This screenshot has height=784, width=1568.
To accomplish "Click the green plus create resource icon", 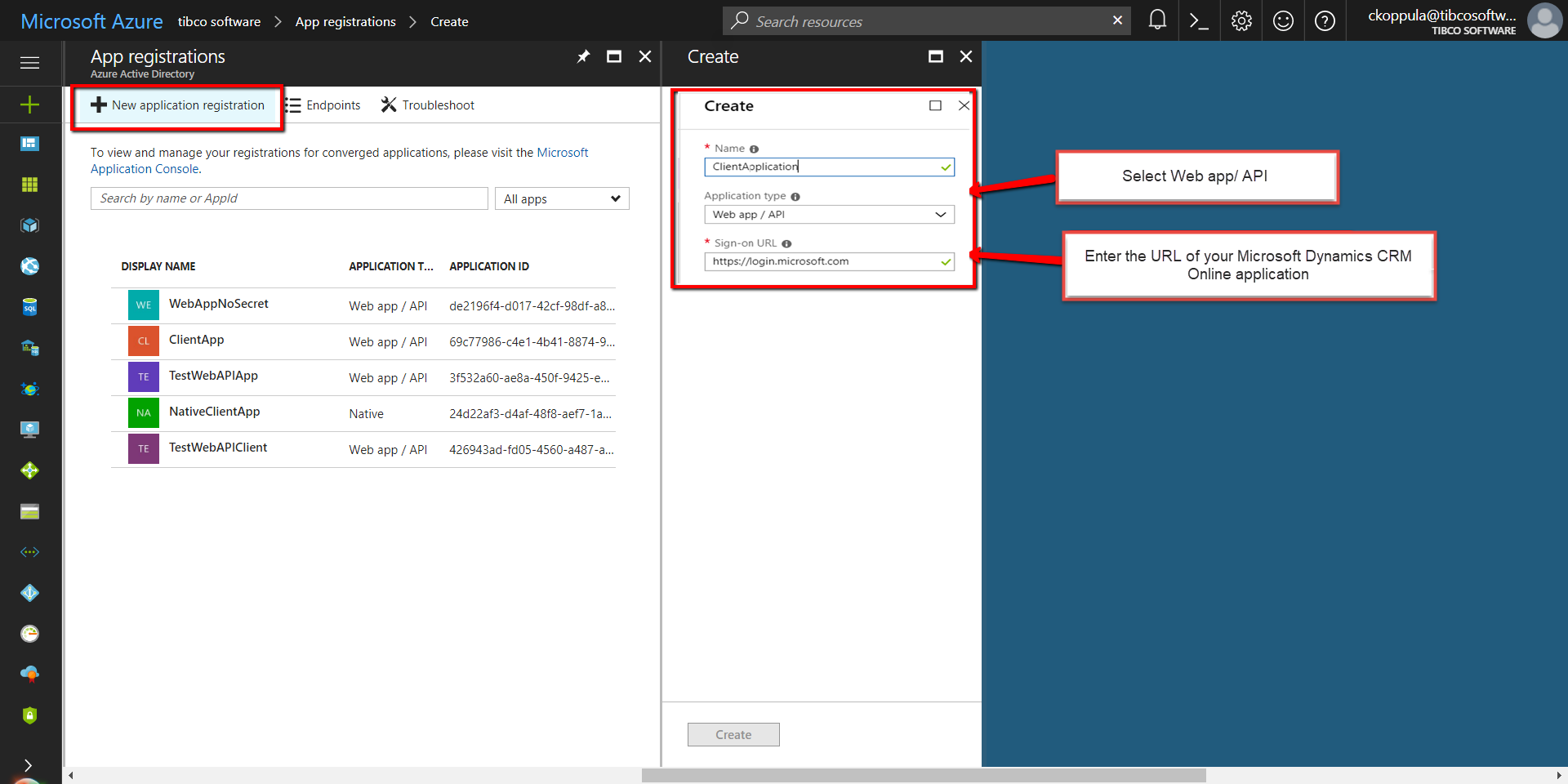I will pos(29,105).
